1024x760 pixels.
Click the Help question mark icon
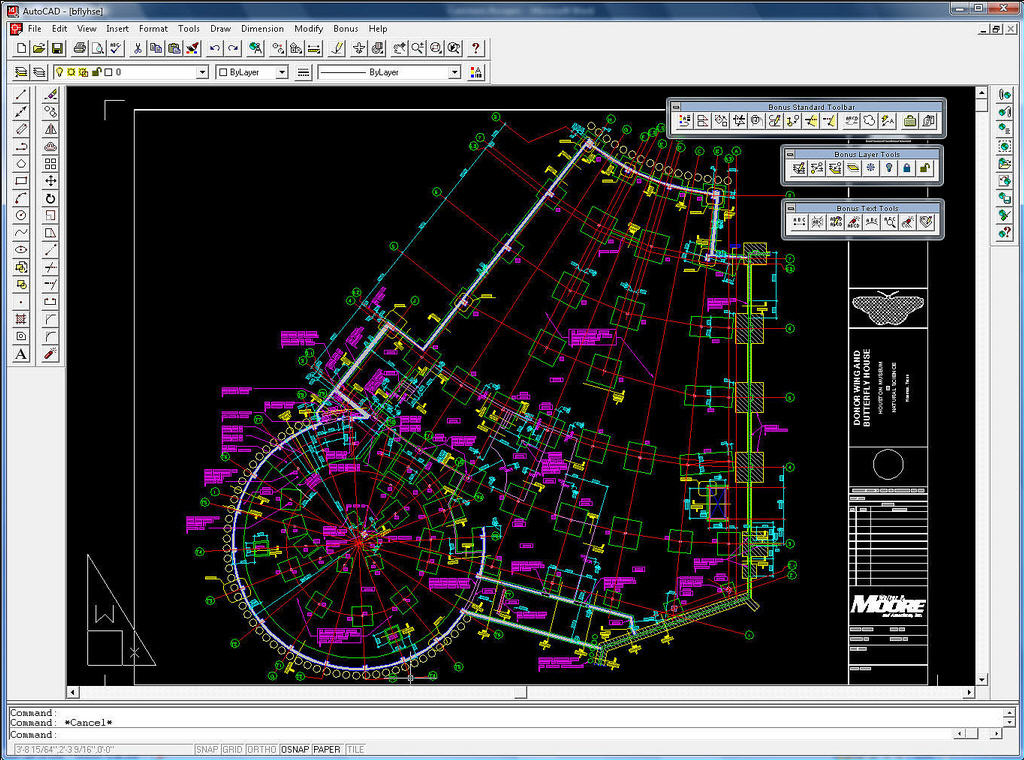[x=476, y=48]
